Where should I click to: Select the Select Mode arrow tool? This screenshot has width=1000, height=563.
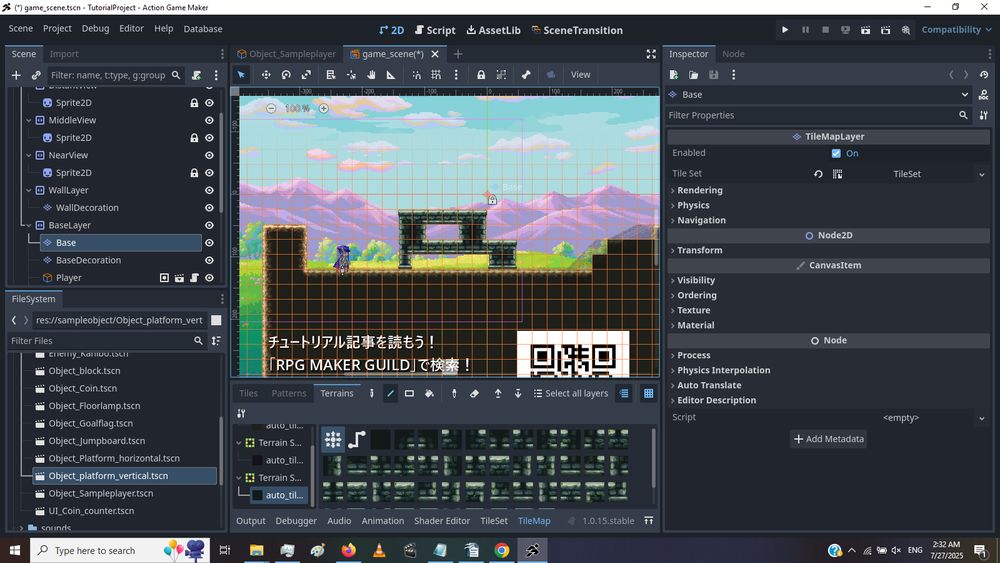[241, 75]
